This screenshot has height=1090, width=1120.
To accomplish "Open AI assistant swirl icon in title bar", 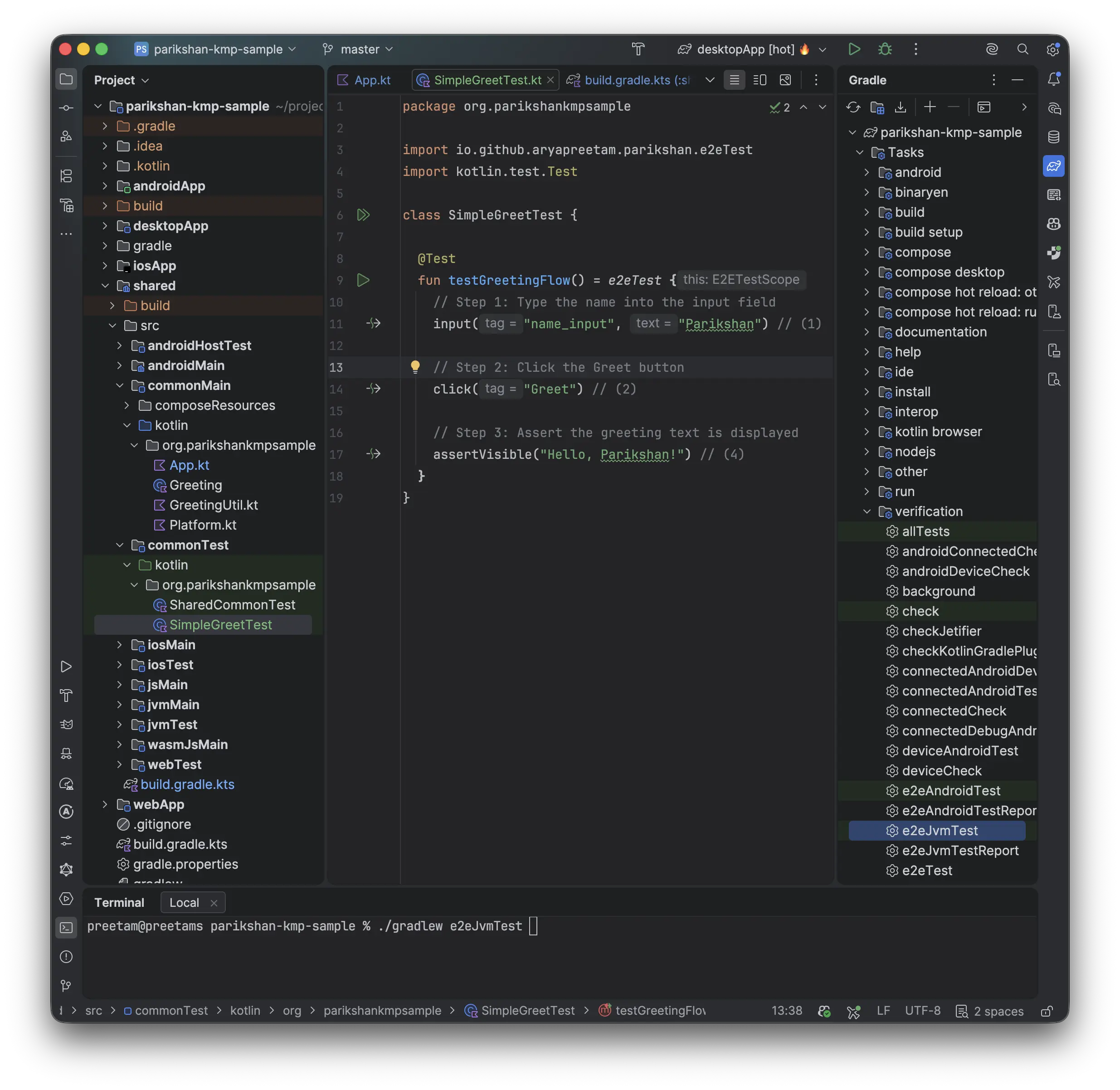I will click(992, 49).
